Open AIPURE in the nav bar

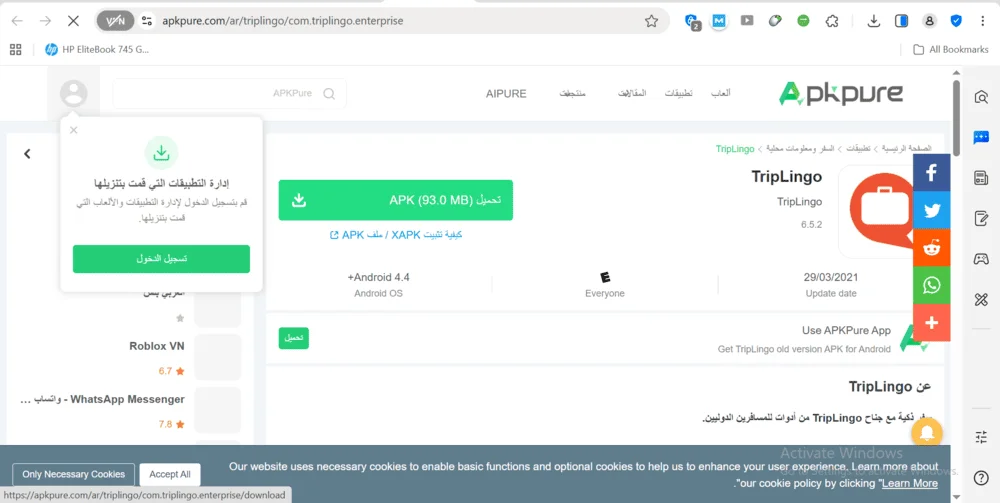(x=506, y=94)
